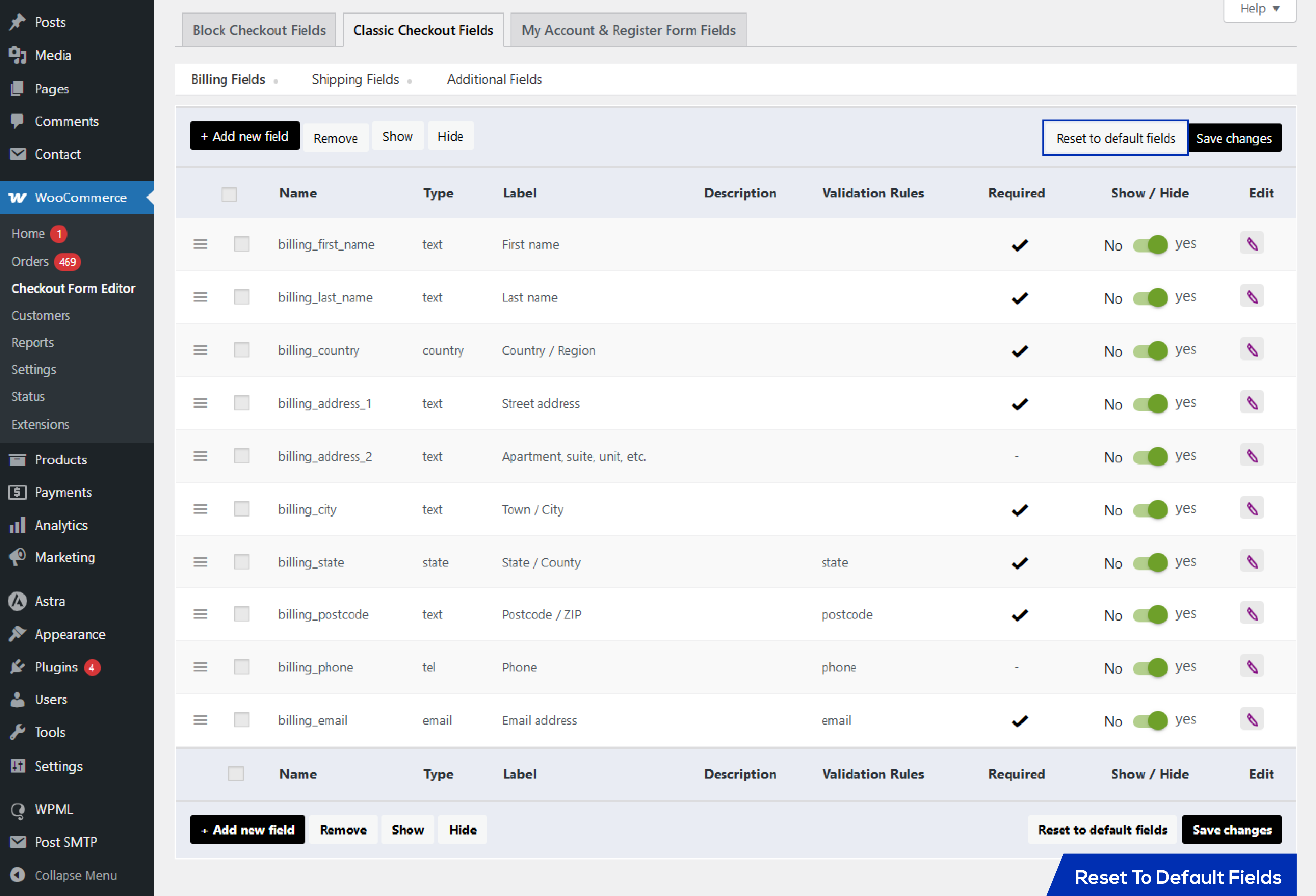
Task: Grab the drag handle of billing_first_name row
Action: [200, 244]
